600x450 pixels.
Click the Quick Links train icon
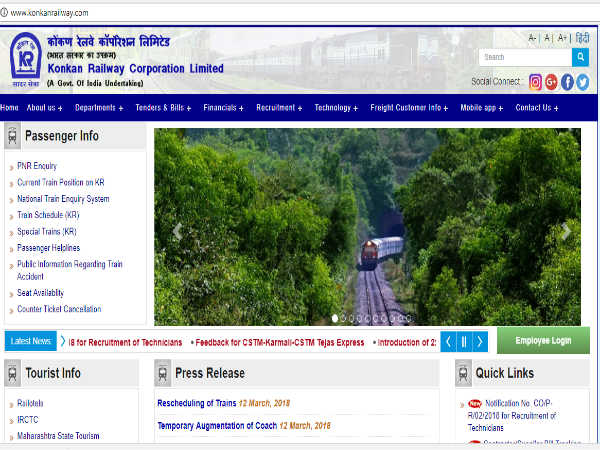pyautogui.click(x=463, y=373)
